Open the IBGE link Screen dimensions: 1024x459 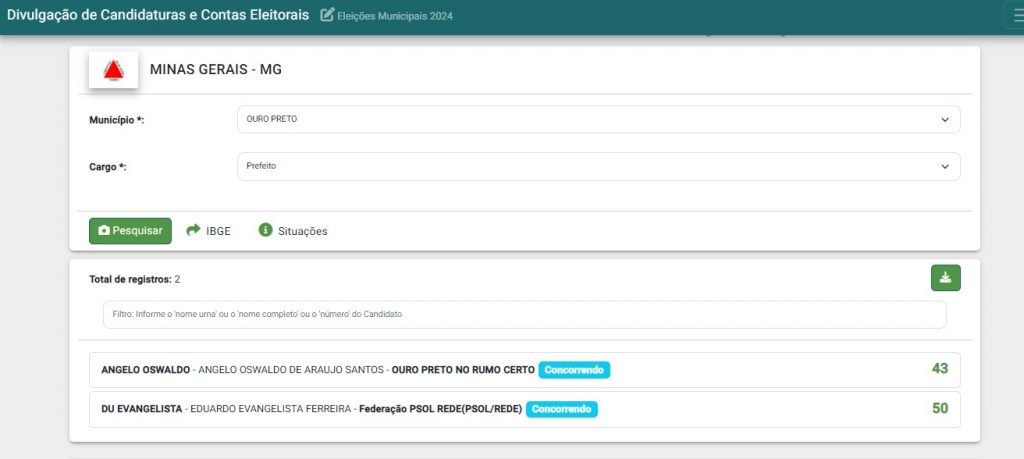pos(218,231)
